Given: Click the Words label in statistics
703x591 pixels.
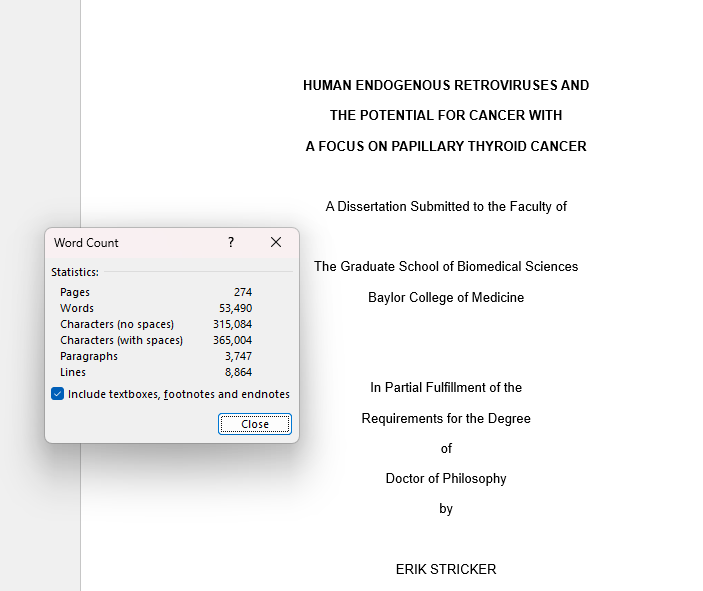Looking at the screenshot, I should (x=77, y=309).
